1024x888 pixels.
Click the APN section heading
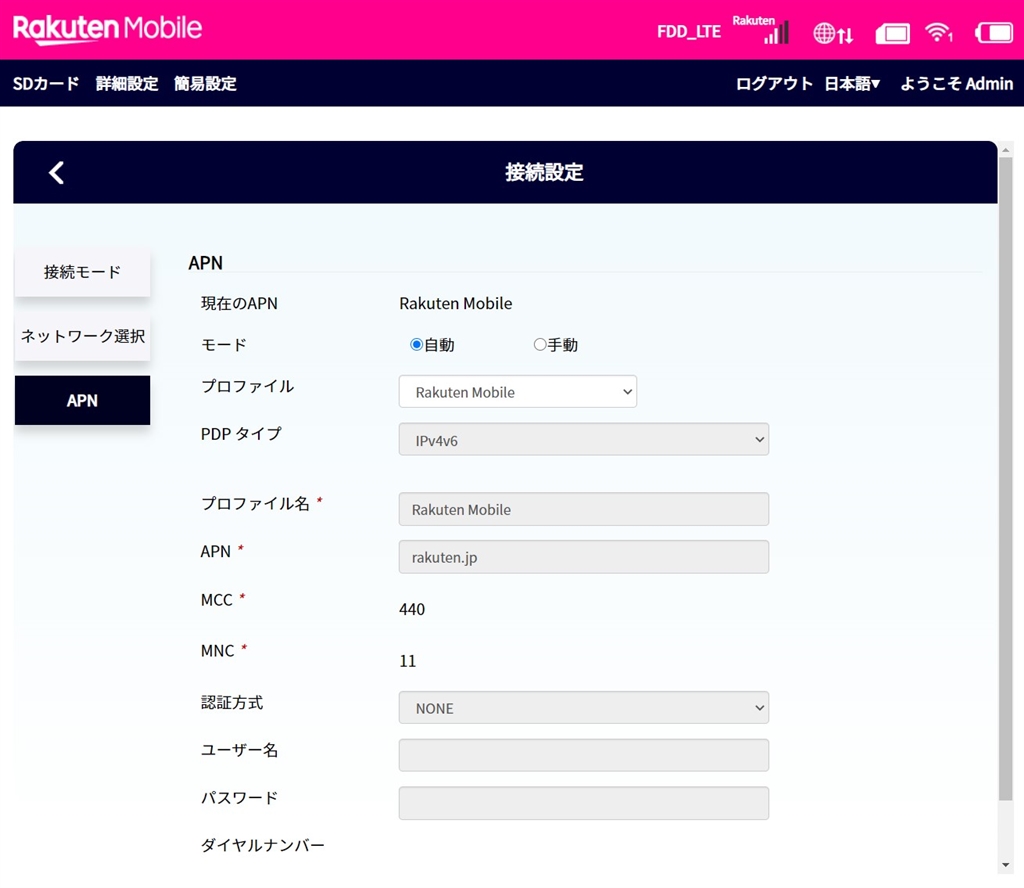[x=206, y=263]
